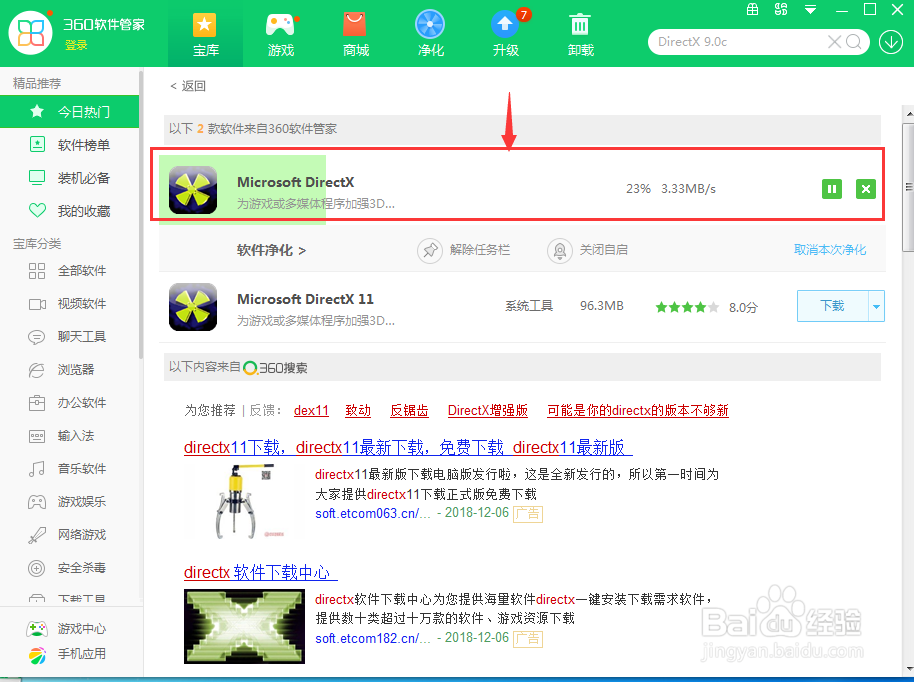Click the 办公软件 briefcase icon
The height and width of the screenshot is (682, 914).
(37, 403)
